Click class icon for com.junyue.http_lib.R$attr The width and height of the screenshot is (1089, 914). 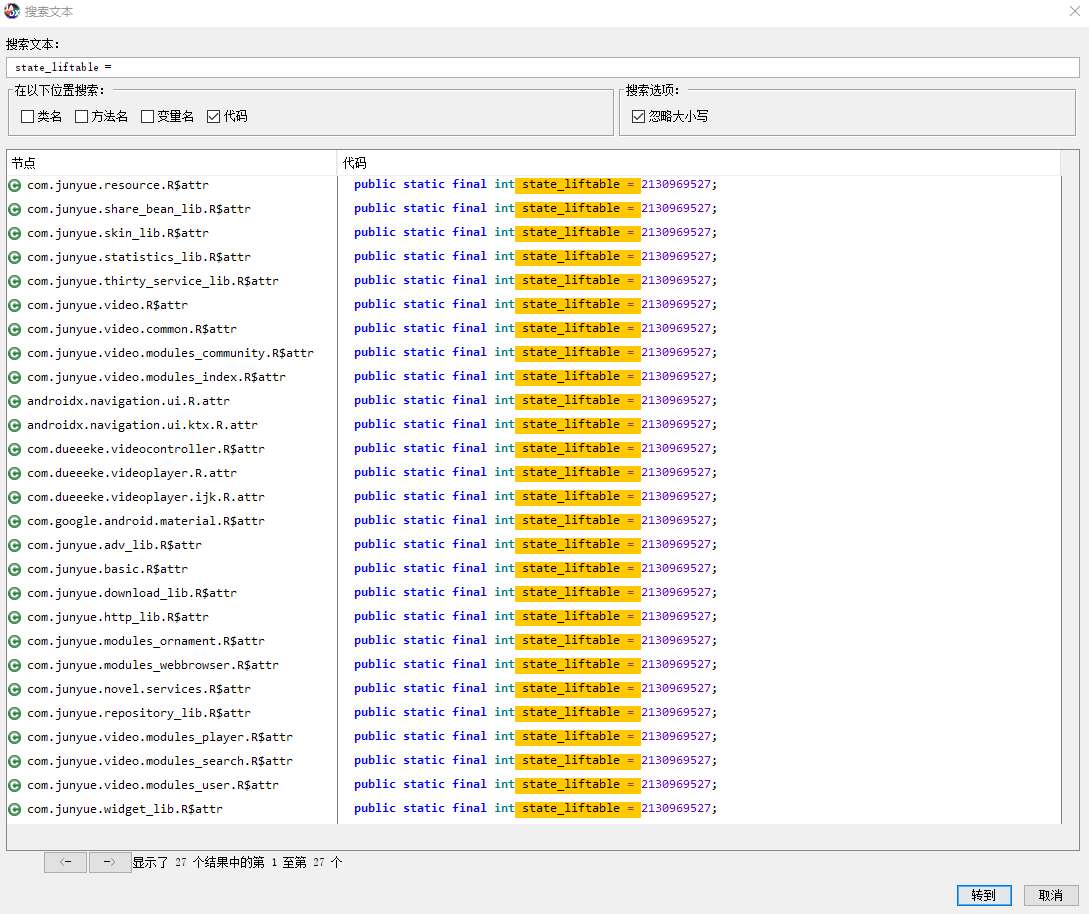(15, 617)
